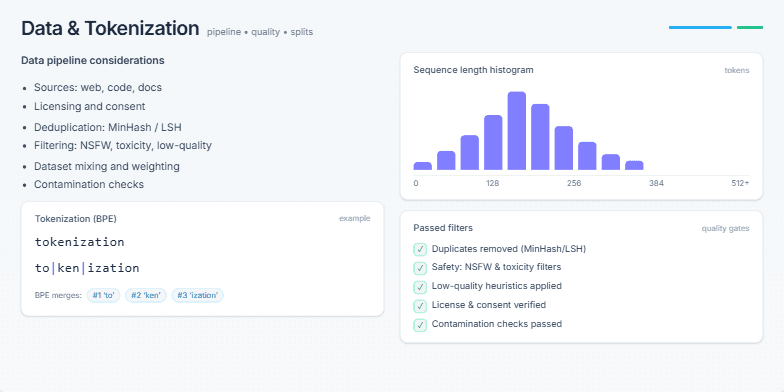The width and height of the screenshot is (784, 392).
Task: Click the unsplit word 'tokenization'
Action: coord(80,242)
